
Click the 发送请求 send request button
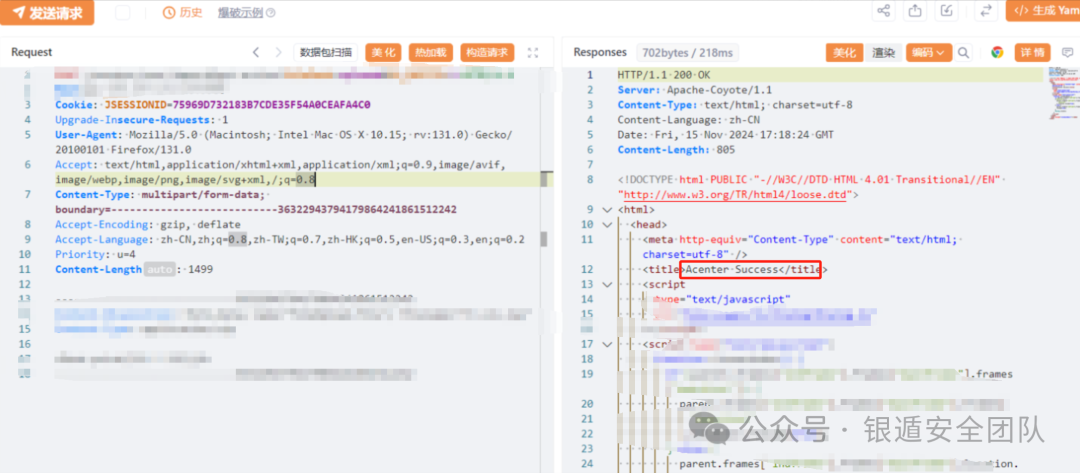tap(47, 12)
